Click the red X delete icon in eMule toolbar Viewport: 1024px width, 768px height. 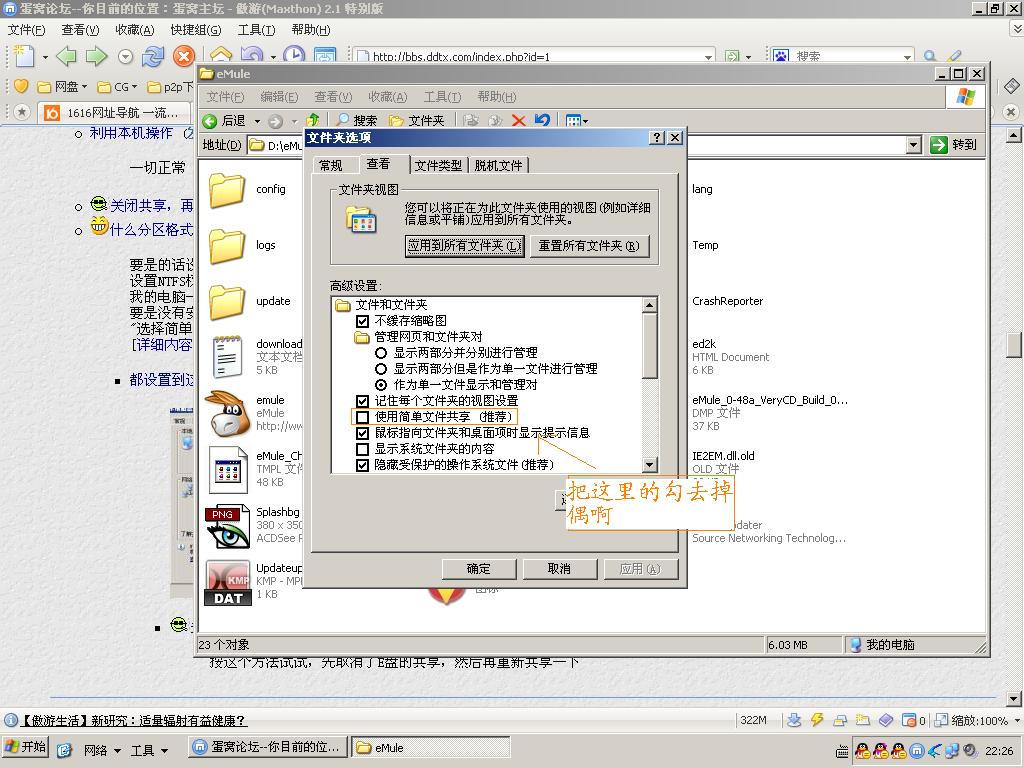tap(519, 120)
